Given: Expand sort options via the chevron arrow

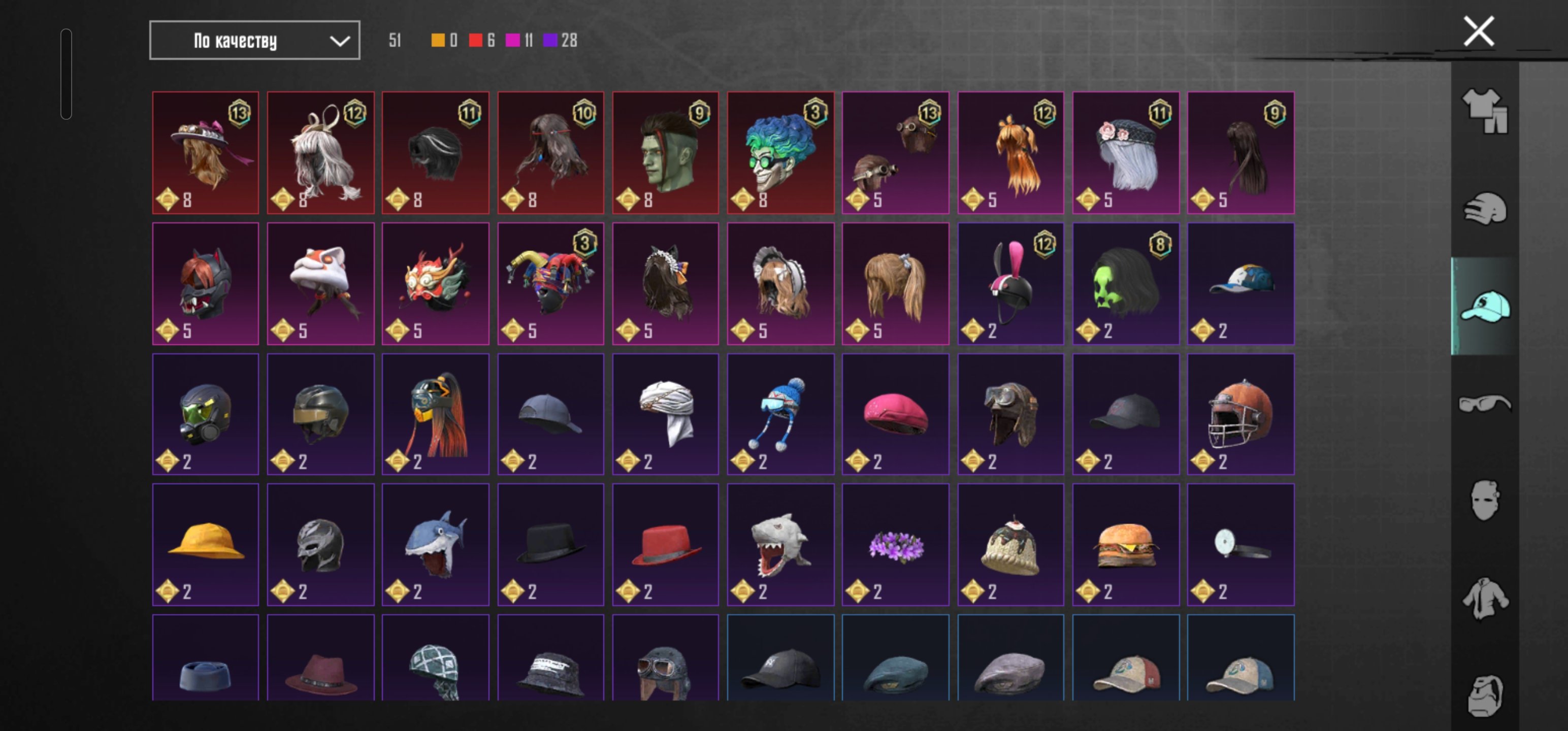Looking at the screenshot, I should click(x=340, y=41).
